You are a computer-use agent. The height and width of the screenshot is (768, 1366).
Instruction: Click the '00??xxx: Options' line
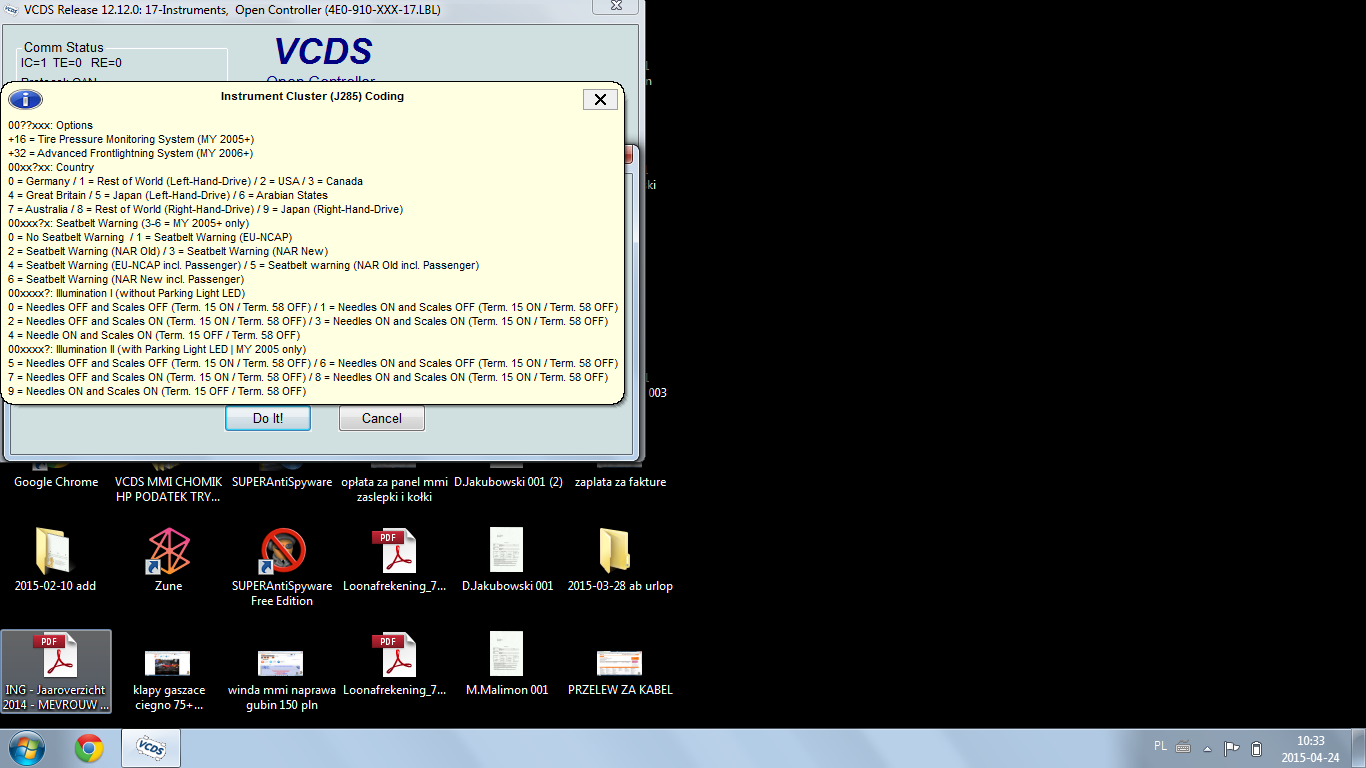pos(50,125)
